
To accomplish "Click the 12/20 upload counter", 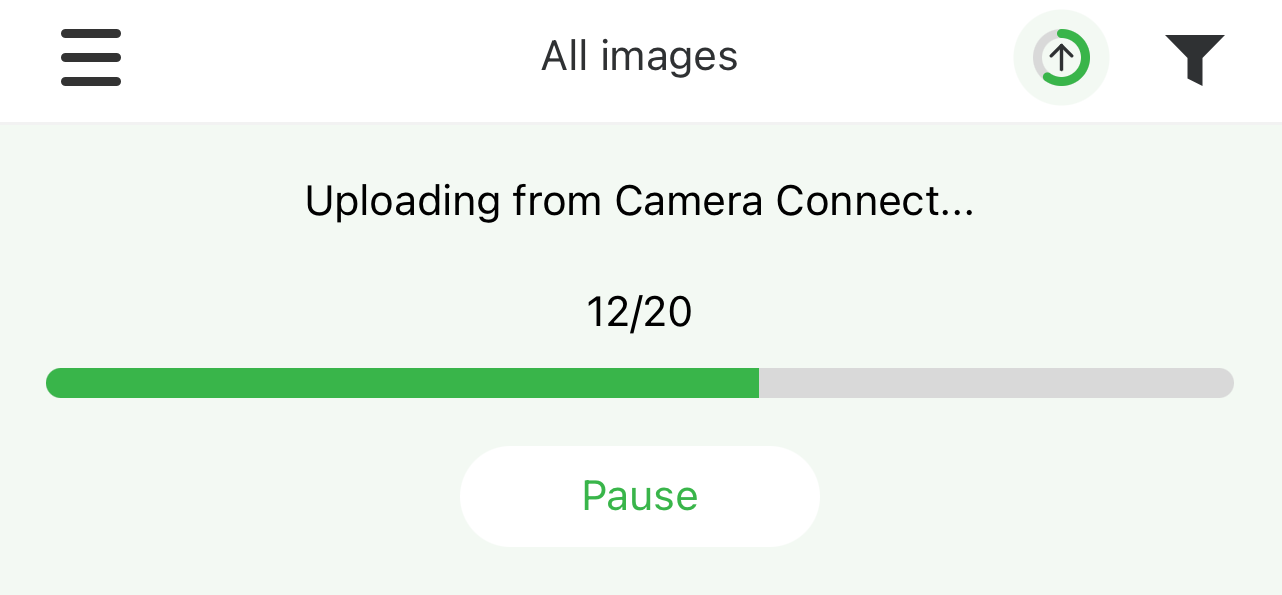I will [639, 313].
